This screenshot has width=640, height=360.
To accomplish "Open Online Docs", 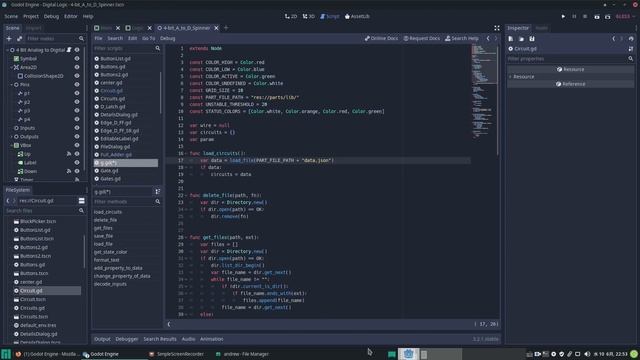I will pyautogui.click(x=381, y=38).
